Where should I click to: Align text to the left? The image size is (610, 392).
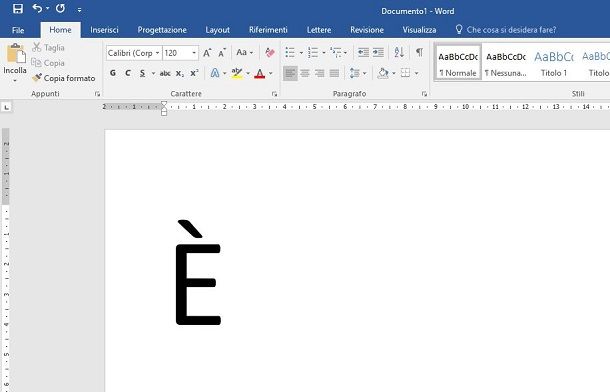point(290,73)
